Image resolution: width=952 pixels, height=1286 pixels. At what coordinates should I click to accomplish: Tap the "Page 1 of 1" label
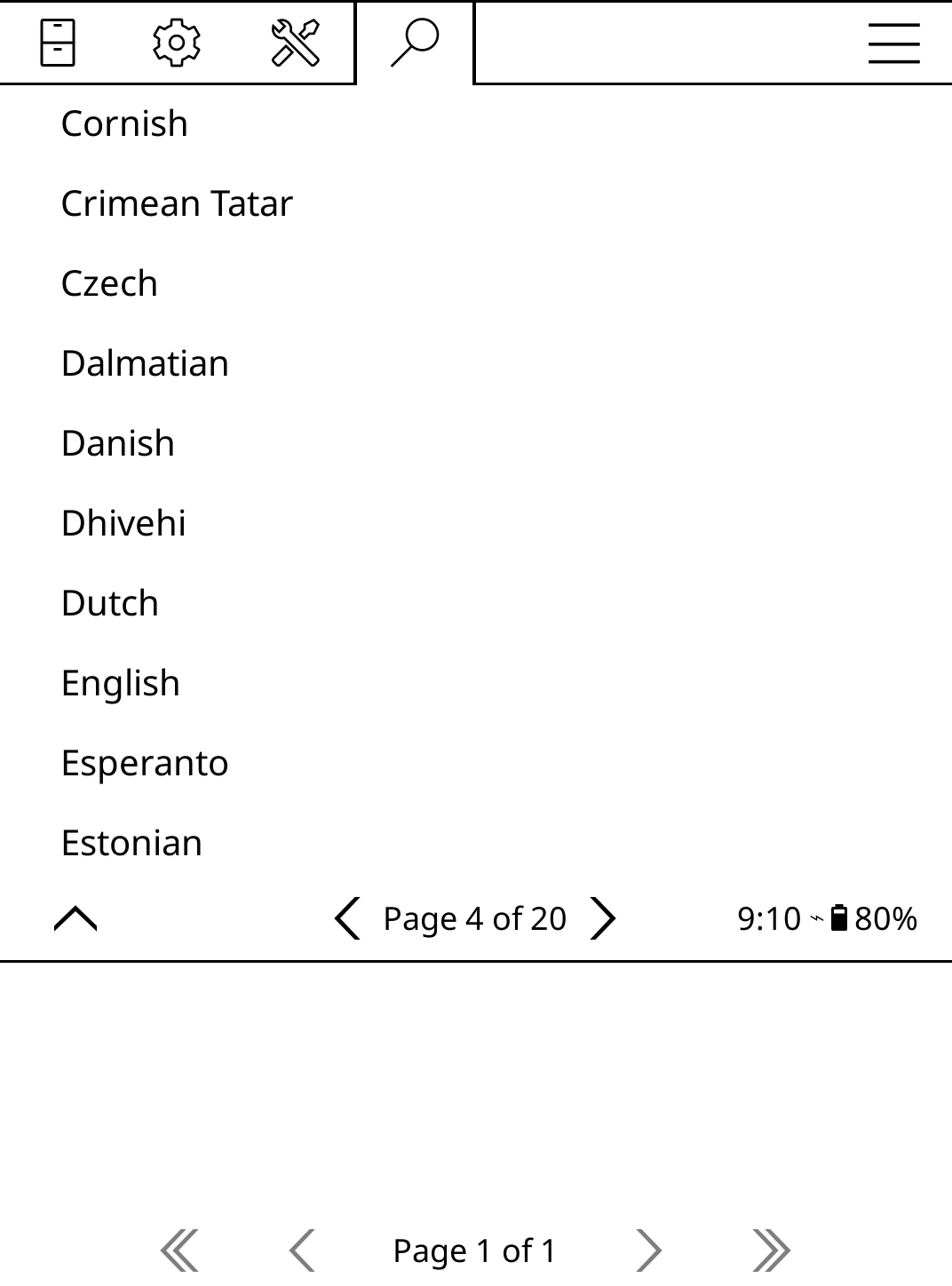(475, 1250)
